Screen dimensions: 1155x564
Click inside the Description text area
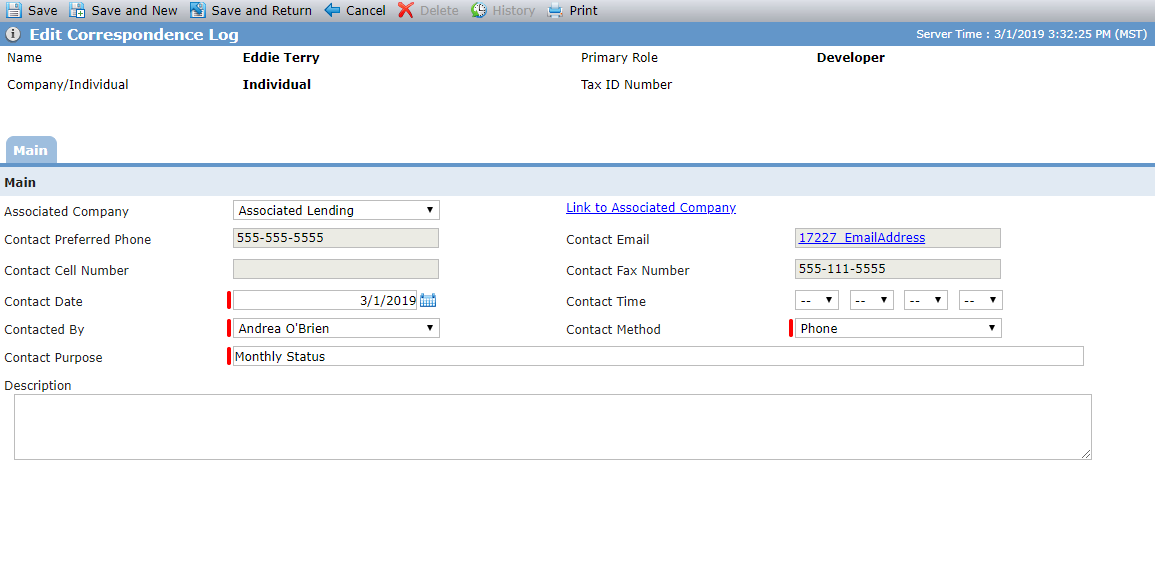point(552,427)
